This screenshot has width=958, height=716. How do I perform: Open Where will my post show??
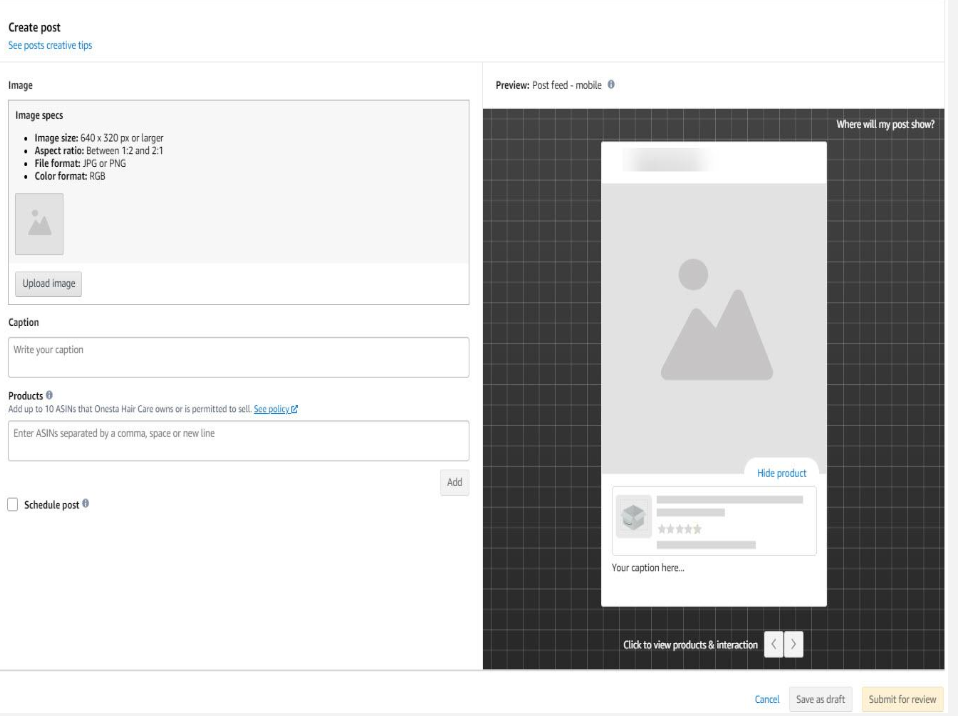click(885, 124)
